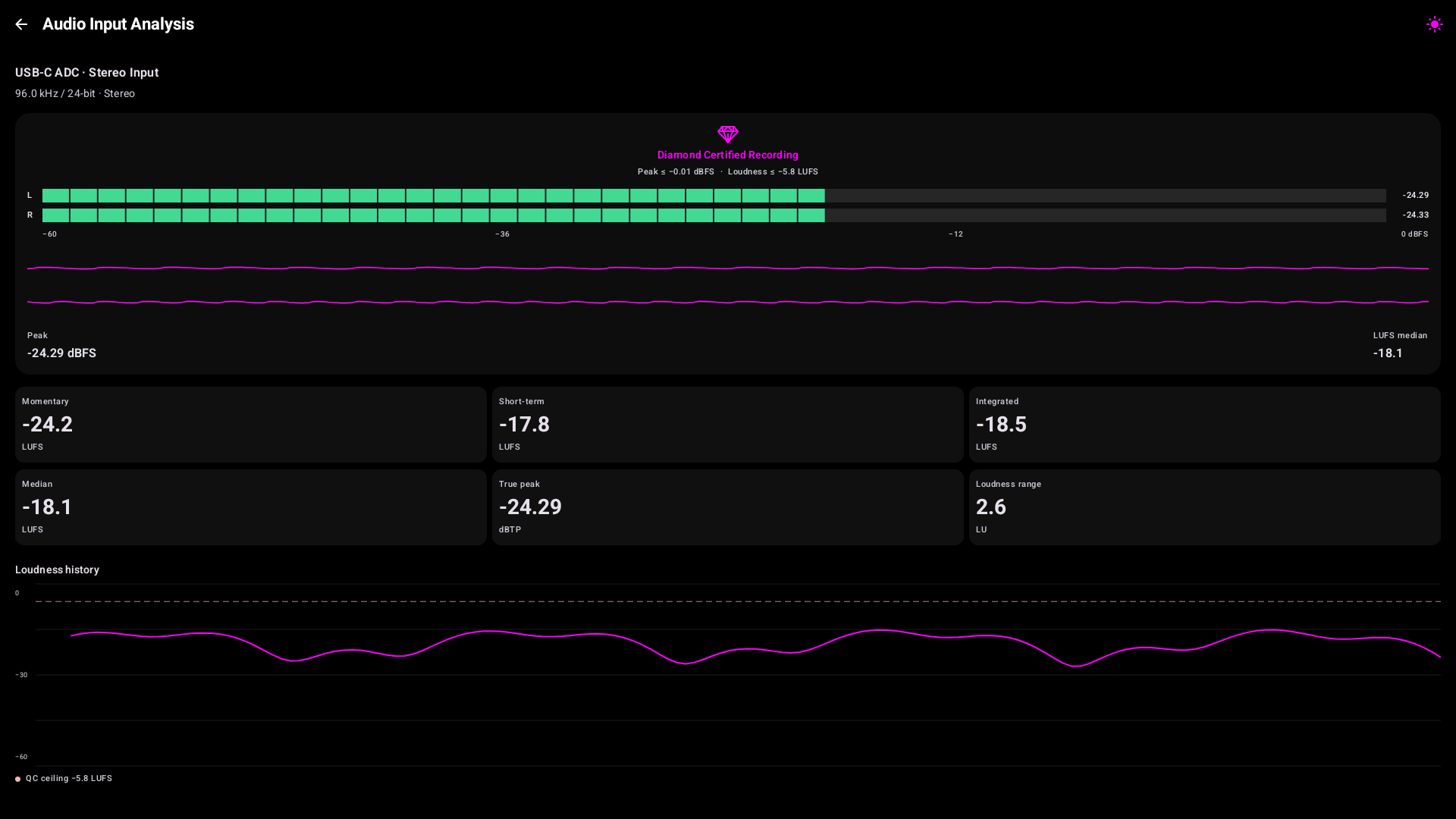Click the R channel -24.33 readout
1456x819 pixels.
[1415, 215]
